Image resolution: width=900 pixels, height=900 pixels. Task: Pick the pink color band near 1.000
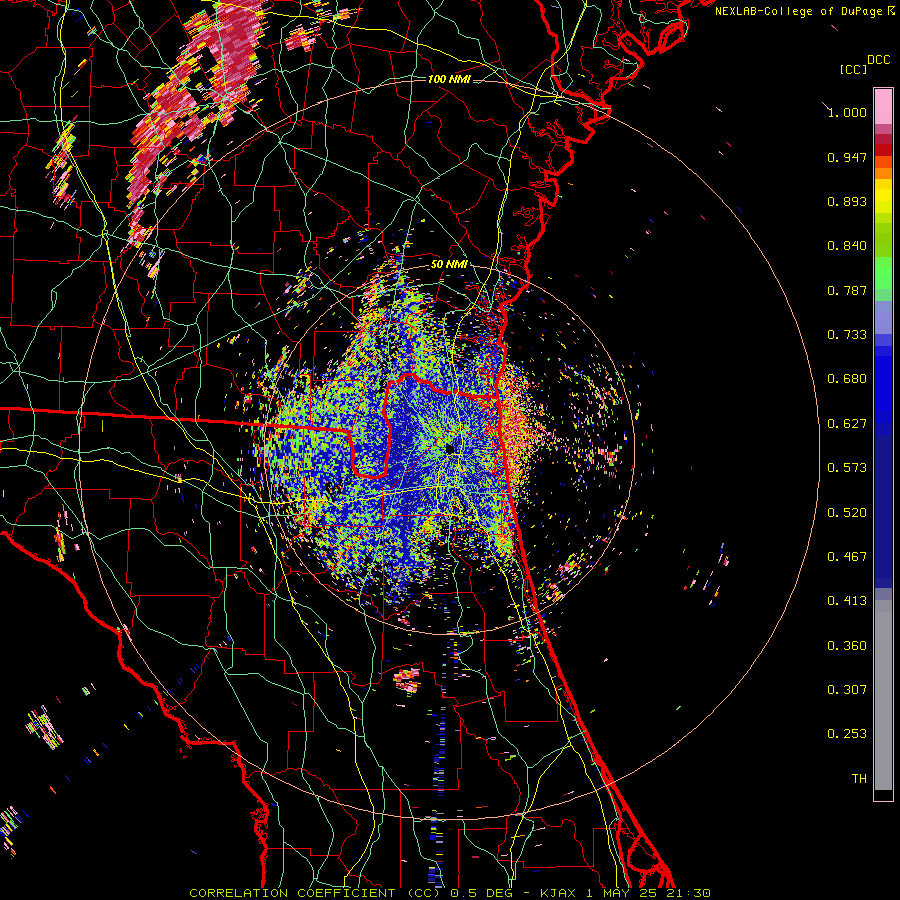coord(883,107)
